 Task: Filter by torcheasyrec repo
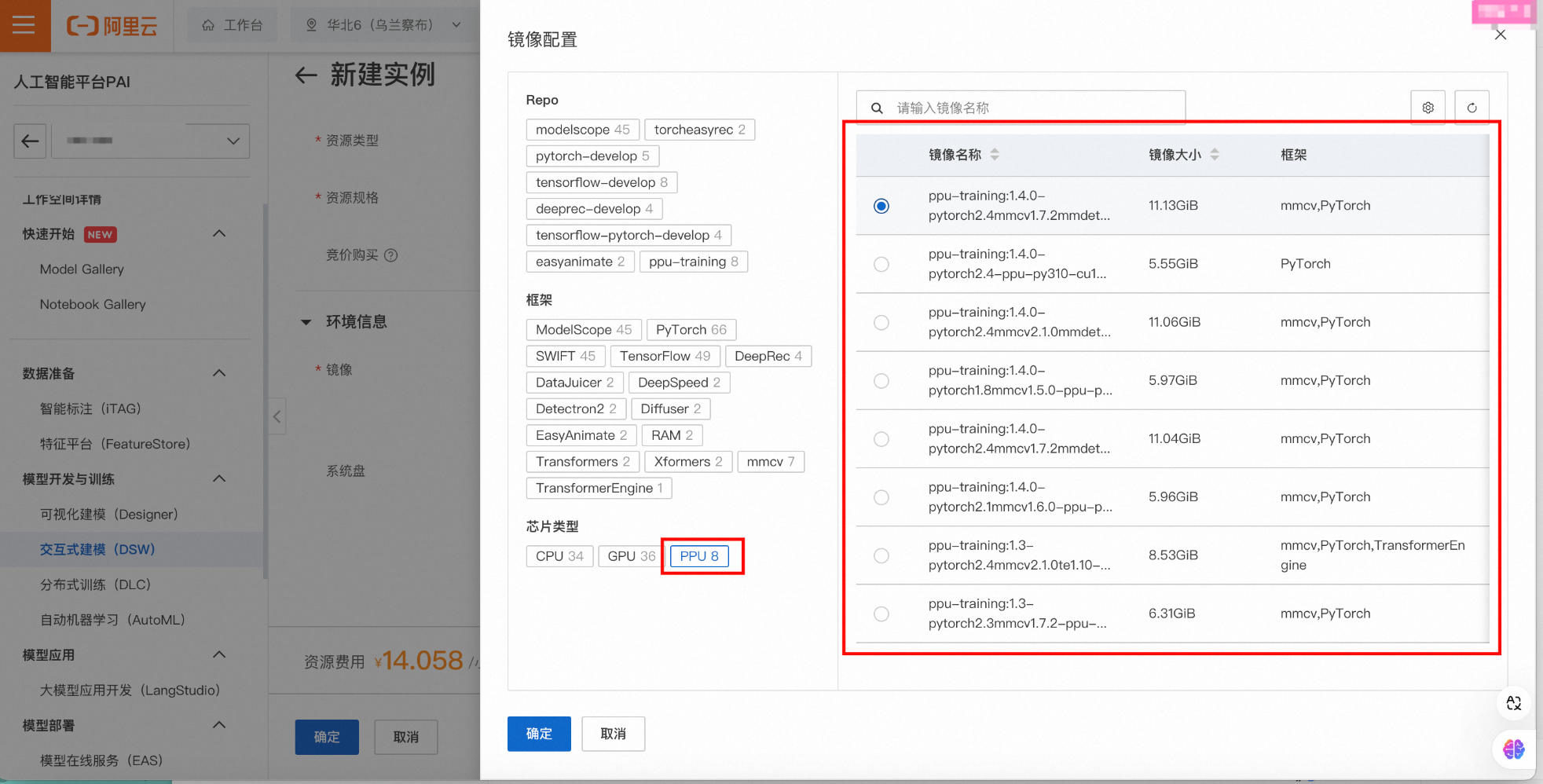699,130
